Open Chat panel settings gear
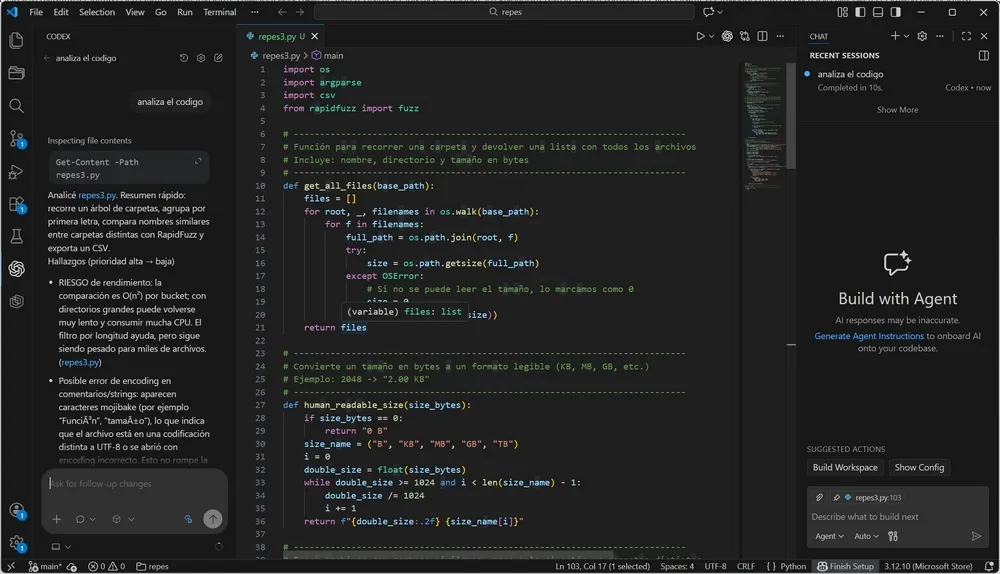 click(x=922, y=36)
